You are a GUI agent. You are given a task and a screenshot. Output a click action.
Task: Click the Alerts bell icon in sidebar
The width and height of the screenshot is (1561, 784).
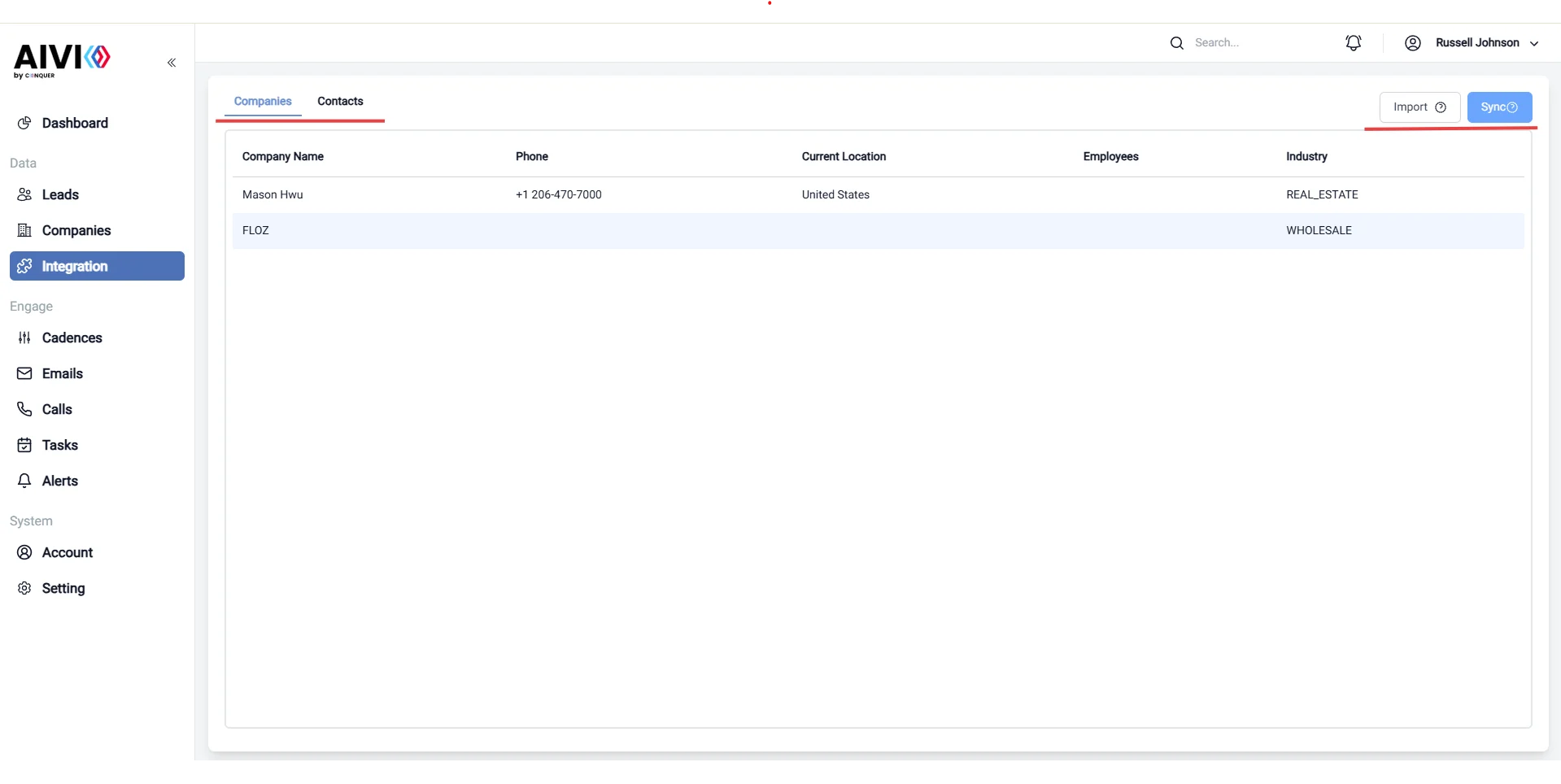click(24, 481)
